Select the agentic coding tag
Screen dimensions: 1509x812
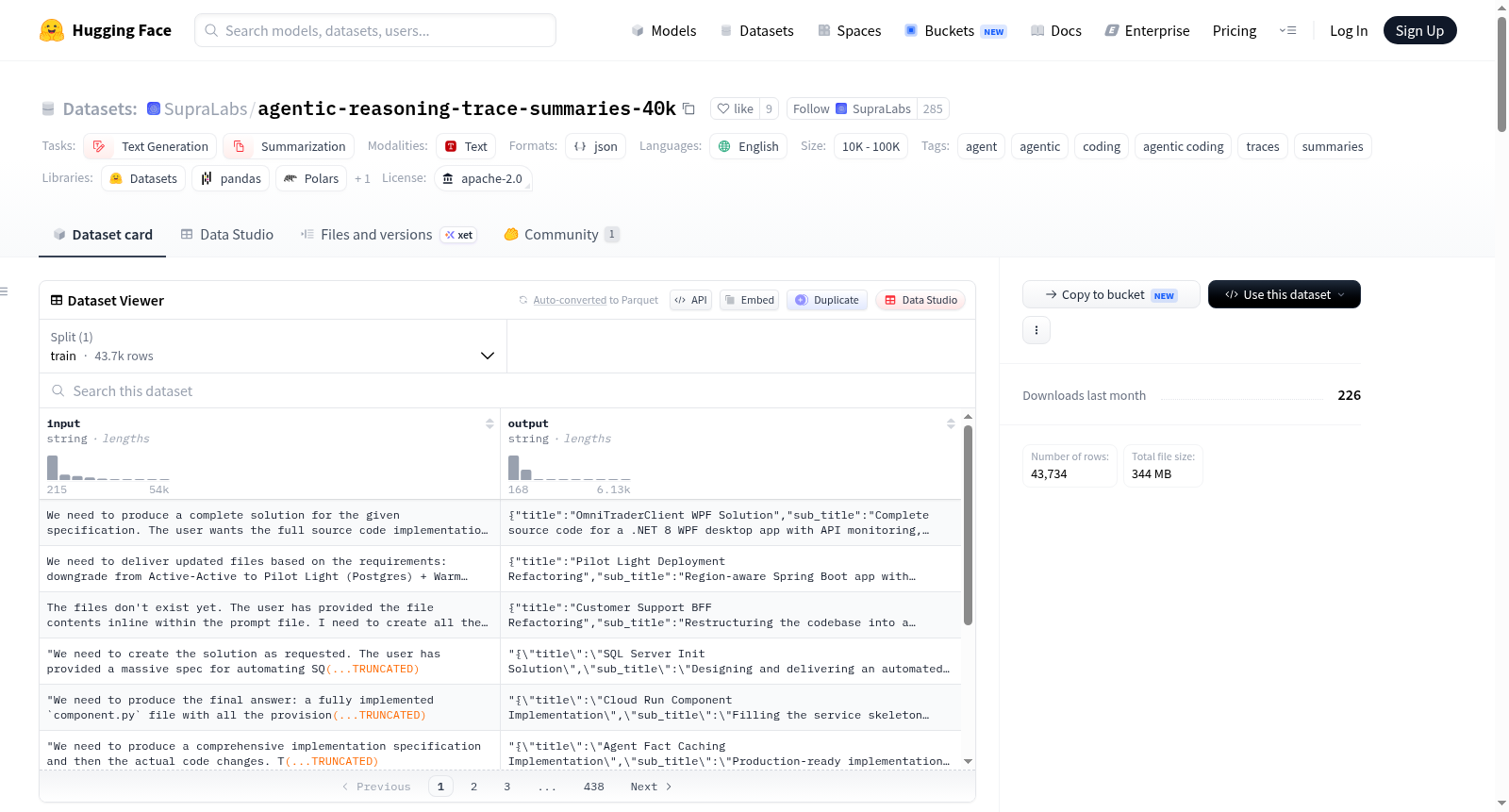(1183, 146)
